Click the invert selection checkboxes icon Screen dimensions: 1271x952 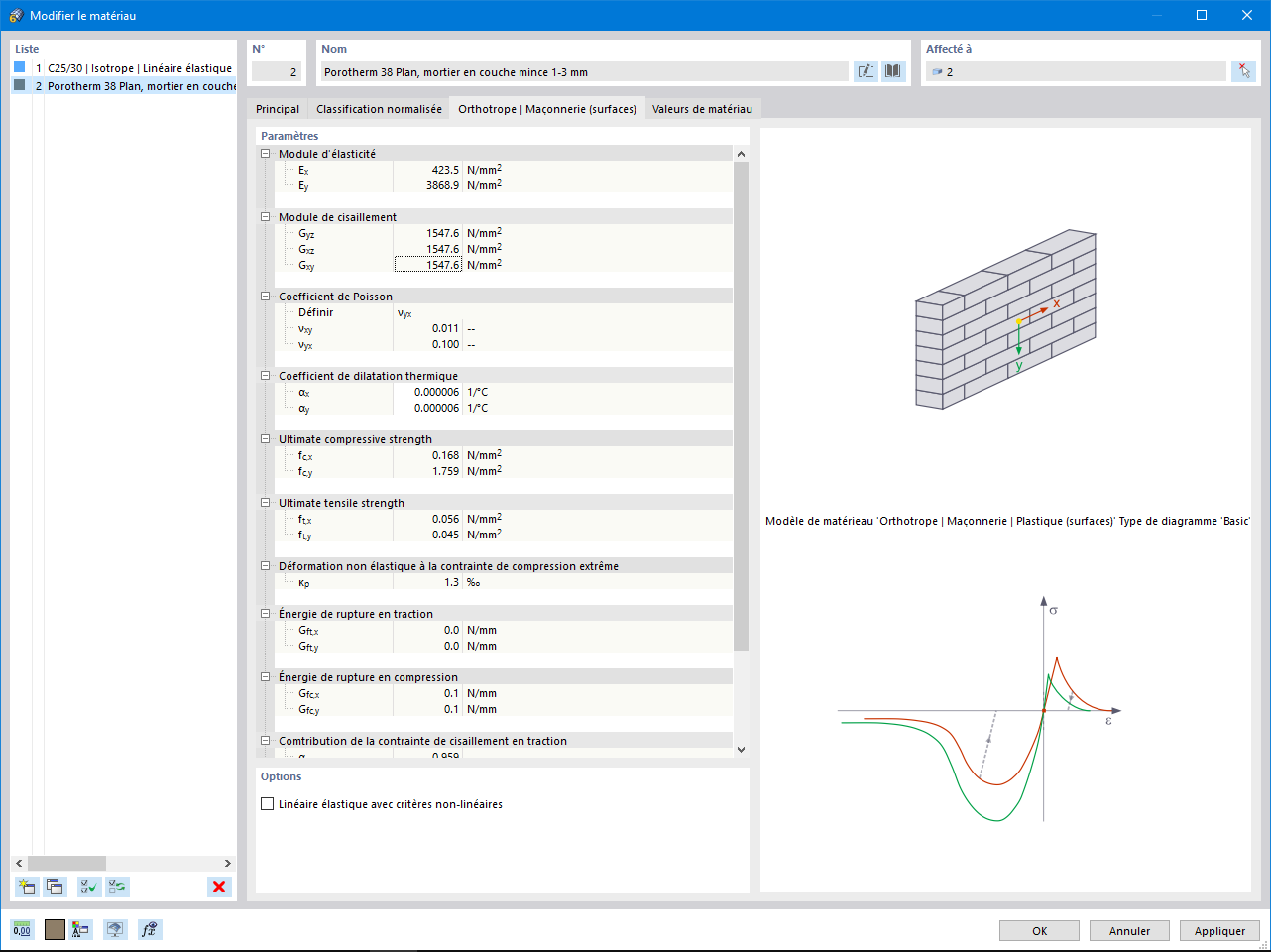coord(118,887)
